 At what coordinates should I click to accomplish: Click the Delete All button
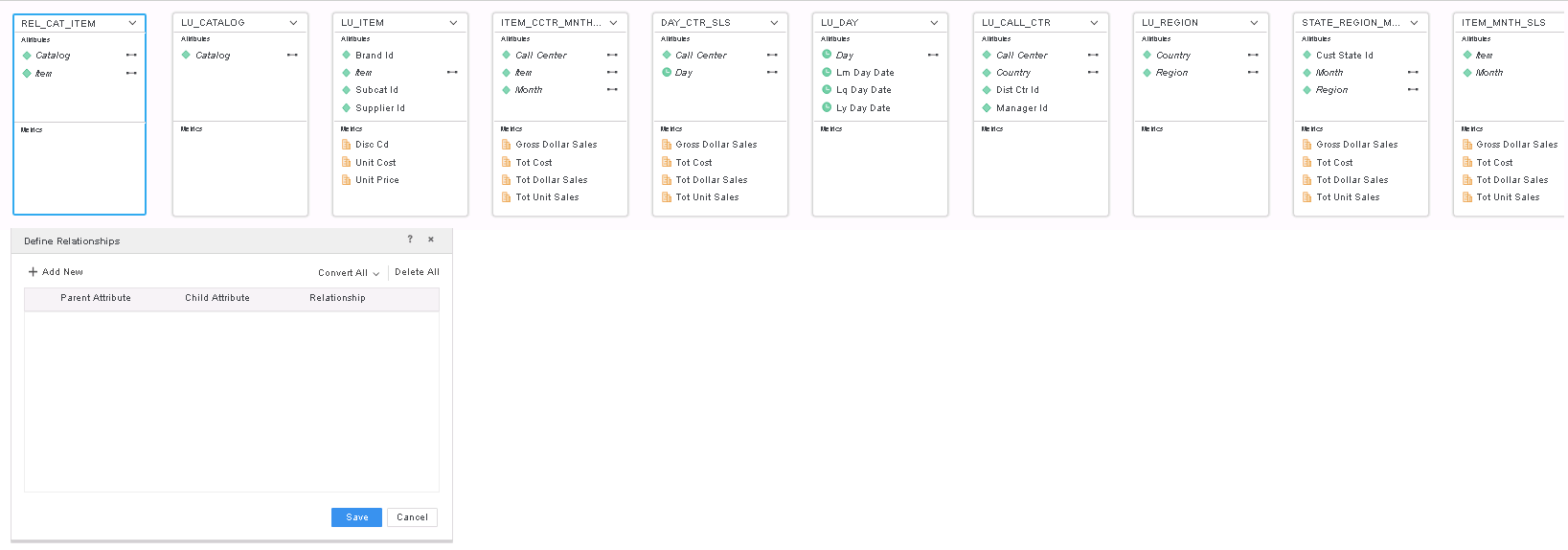417,272
